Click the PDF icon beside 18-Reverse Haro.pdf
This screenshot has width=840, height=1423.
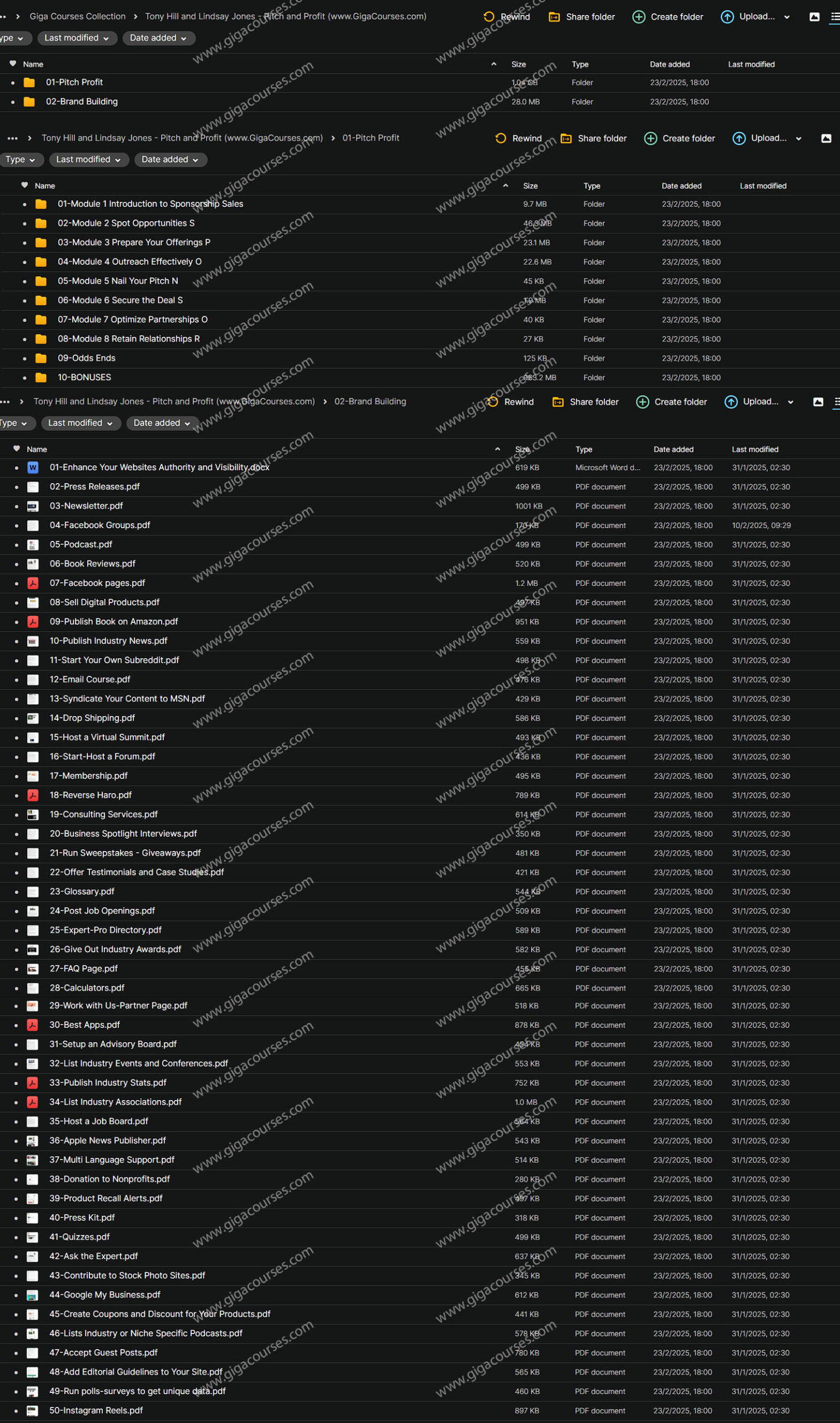tap(33, 795)
